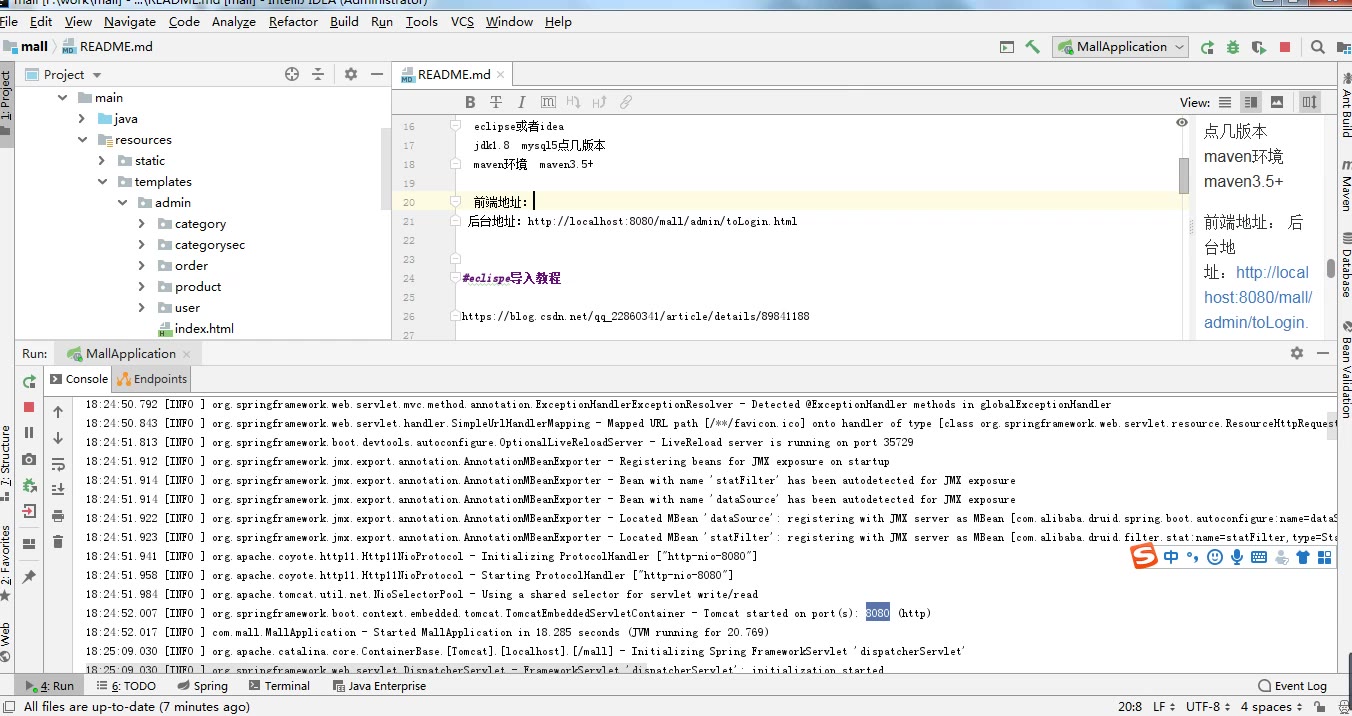Screen dimensions: 1352x716
Task: Show preview only view mode
Action: click(1276, 102)
